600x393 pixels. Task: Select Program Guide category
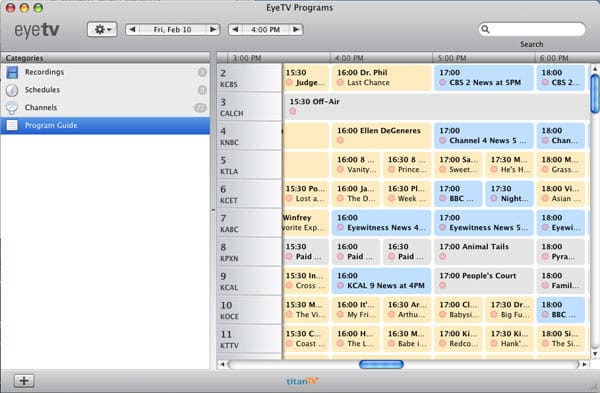pyautogui.click(x=105, y=125)
